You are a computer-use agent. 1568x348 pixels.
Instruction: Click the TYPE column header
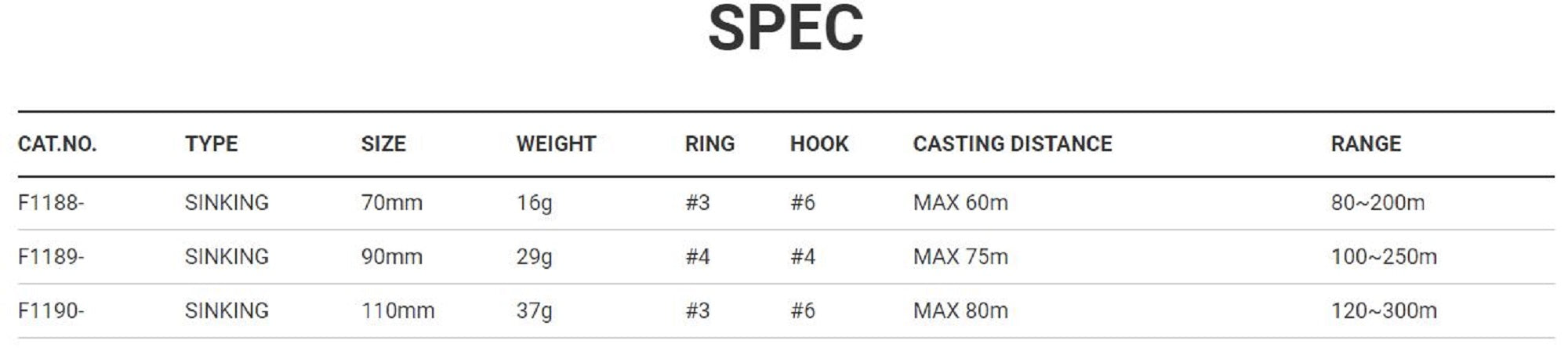211,144
